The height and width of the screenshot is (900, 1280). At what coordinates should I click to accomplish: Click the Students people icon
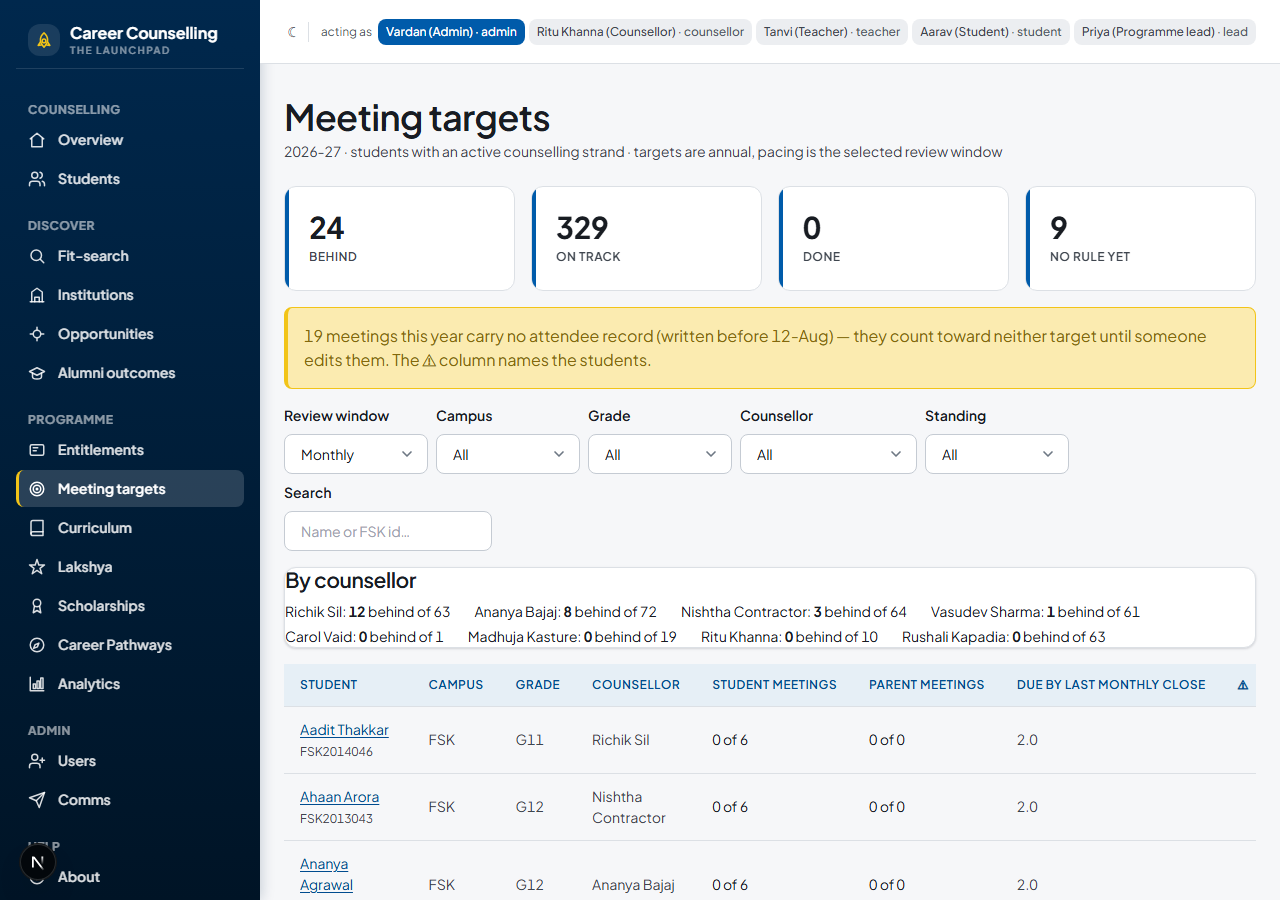pos(37,179)
